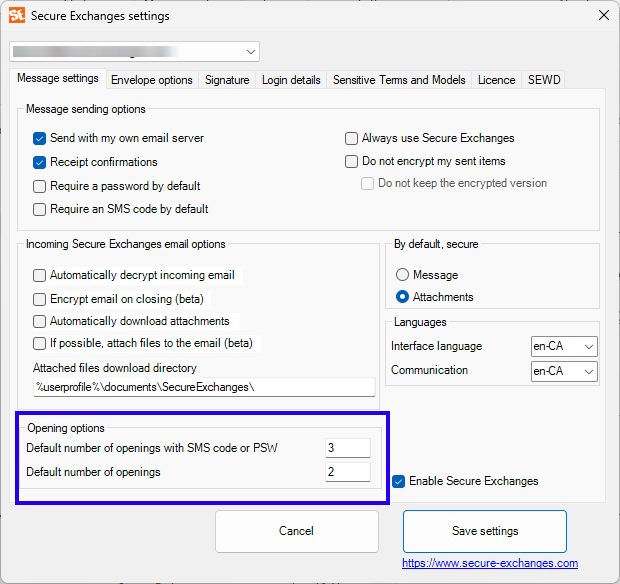This screenshot has width=620, height=584.
Task: Open the Login details tab
Action: point(291,80)
